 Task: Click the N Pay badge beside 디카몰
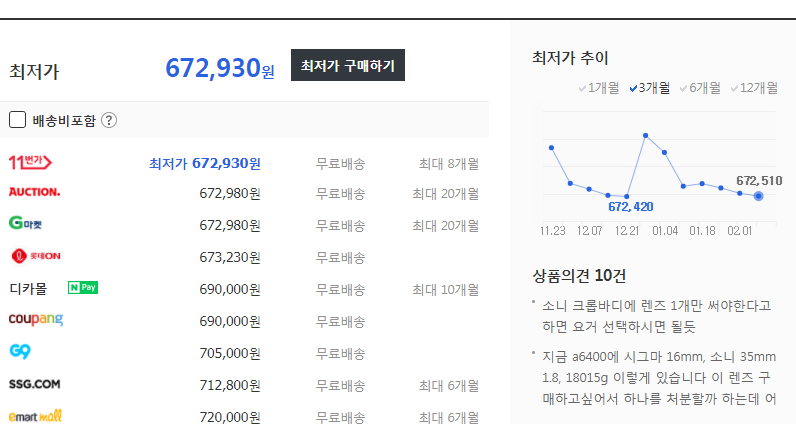83,288
